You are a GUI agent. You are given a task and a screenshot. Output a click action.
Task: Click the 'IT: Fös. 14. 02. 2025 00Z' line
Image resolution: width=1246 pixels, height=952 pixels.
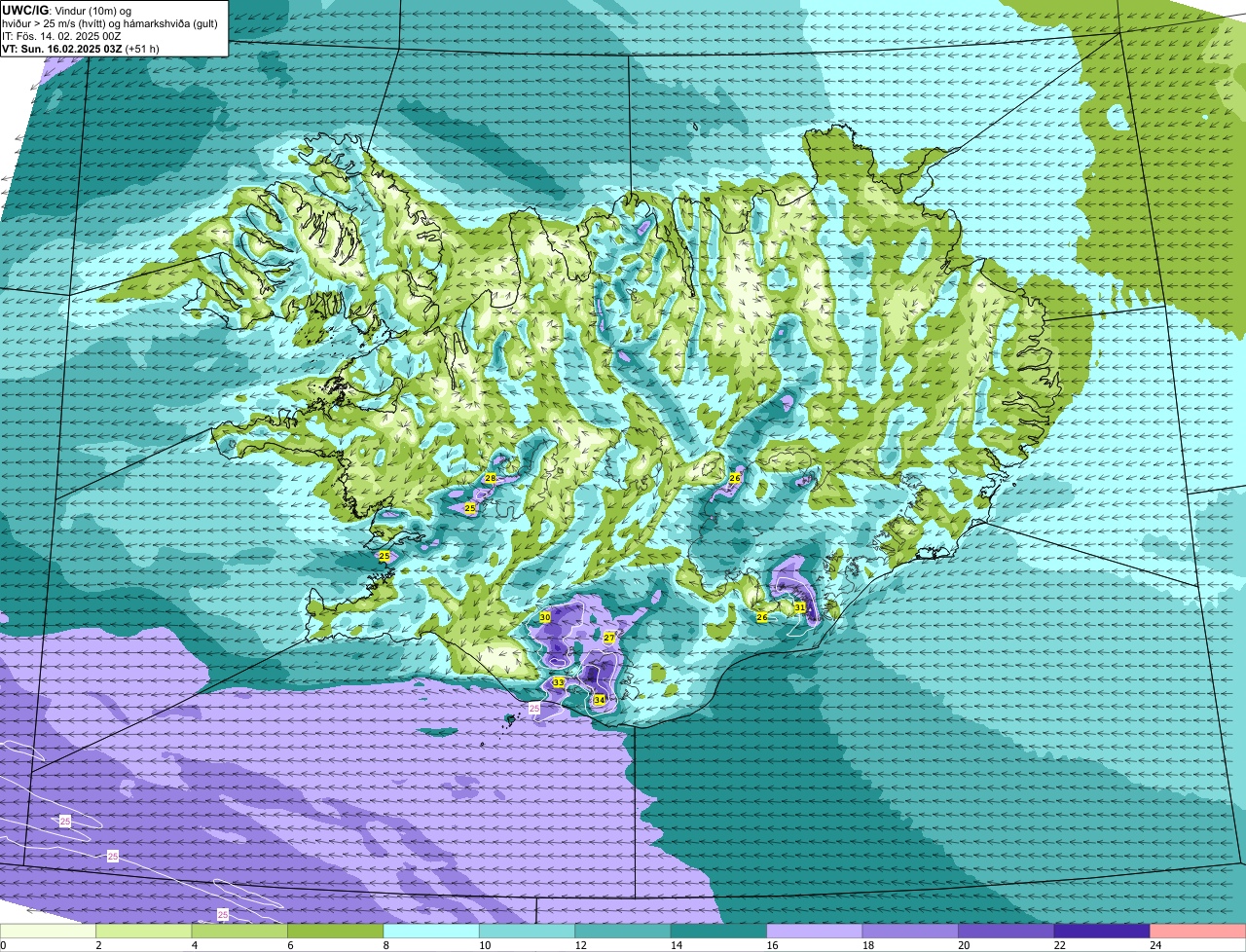point(61,36)
